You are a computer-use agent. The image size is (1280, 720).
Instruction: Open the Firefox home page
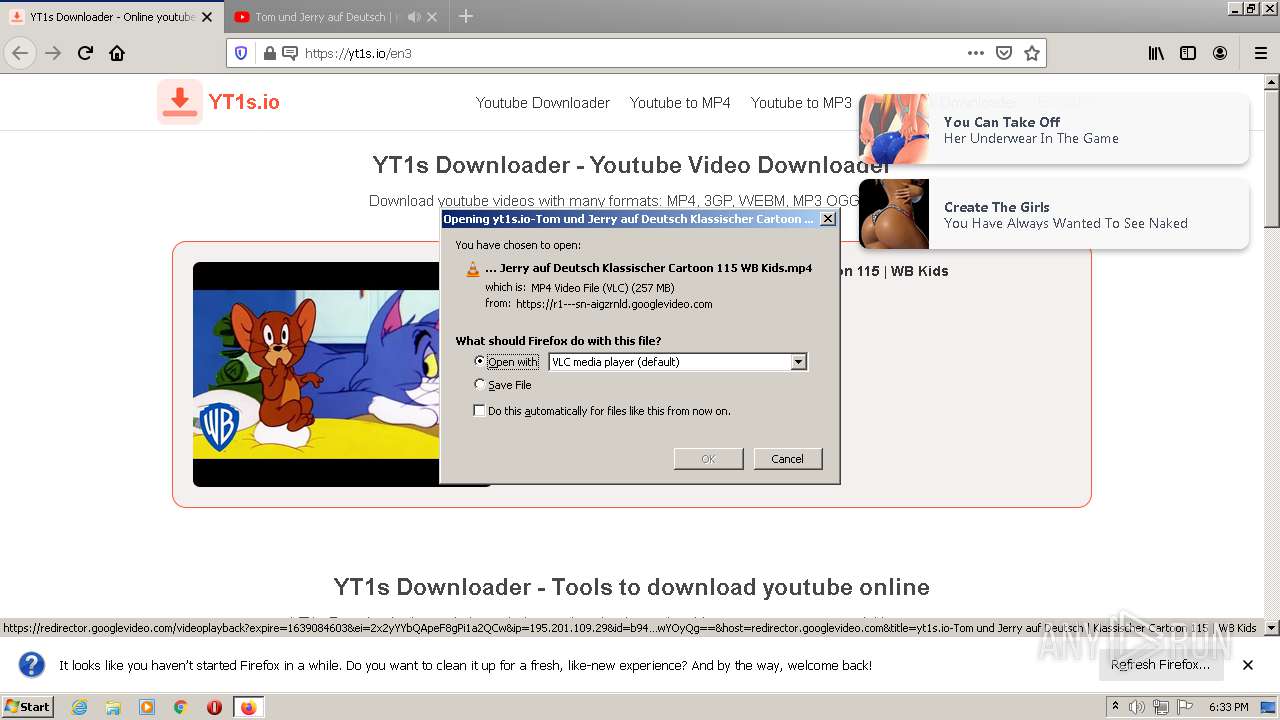pos(117,53)
